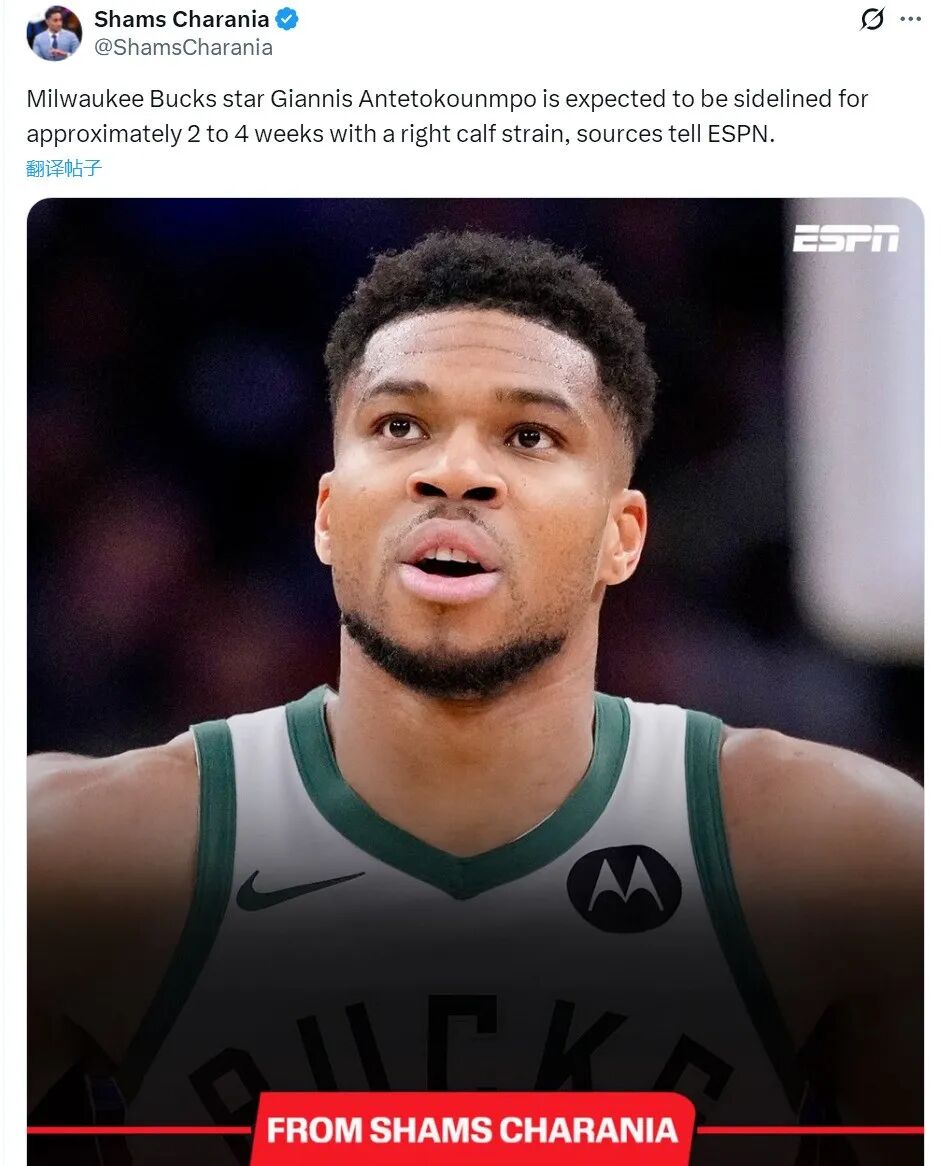The height and width of the screenshot is (1166, 942).
Task: Click the blue verified badge
Action: tap(287, 19)
